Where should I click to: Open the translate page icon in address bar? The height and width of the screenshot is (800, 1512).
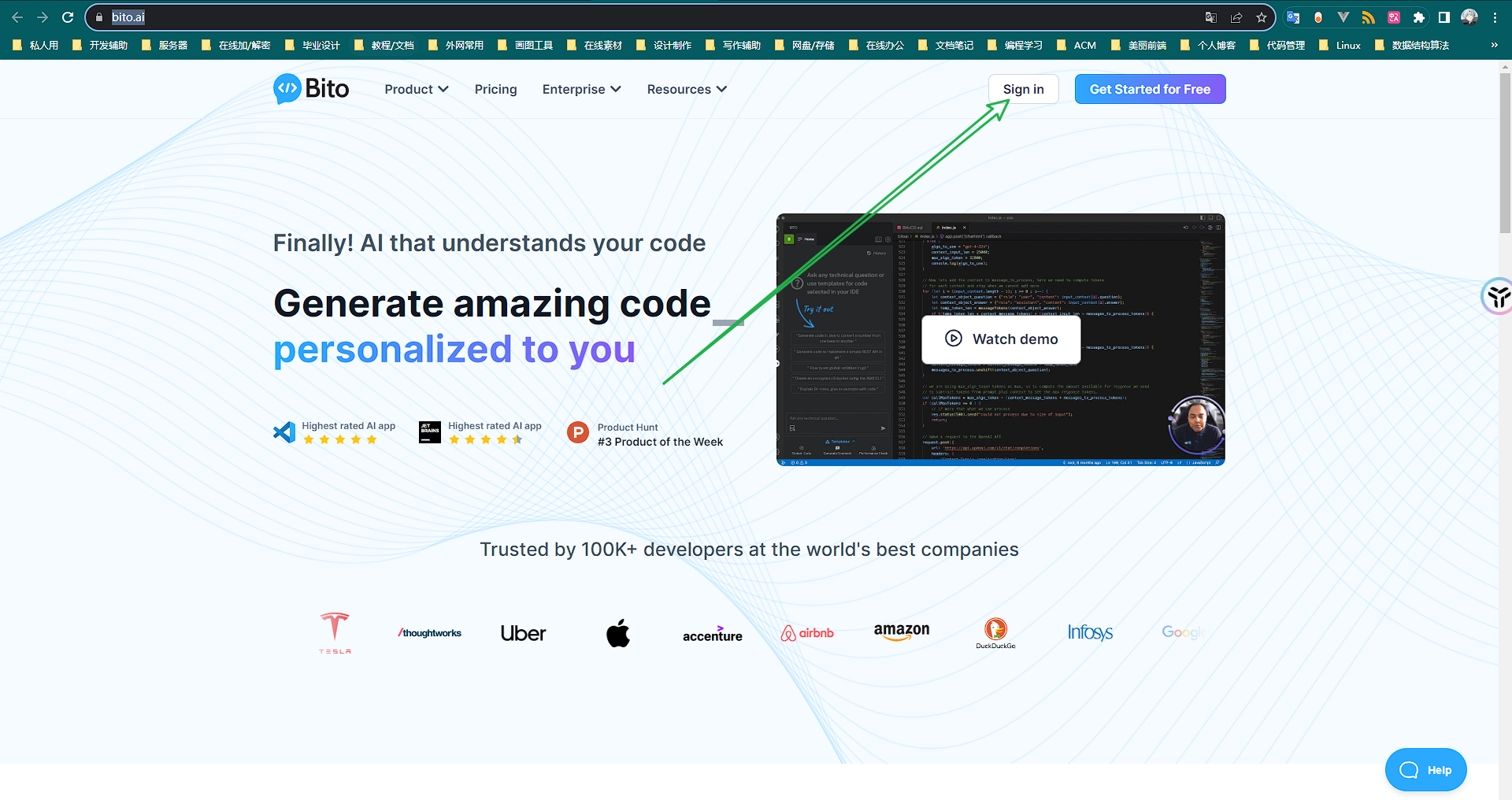(x=1211, y=17)
